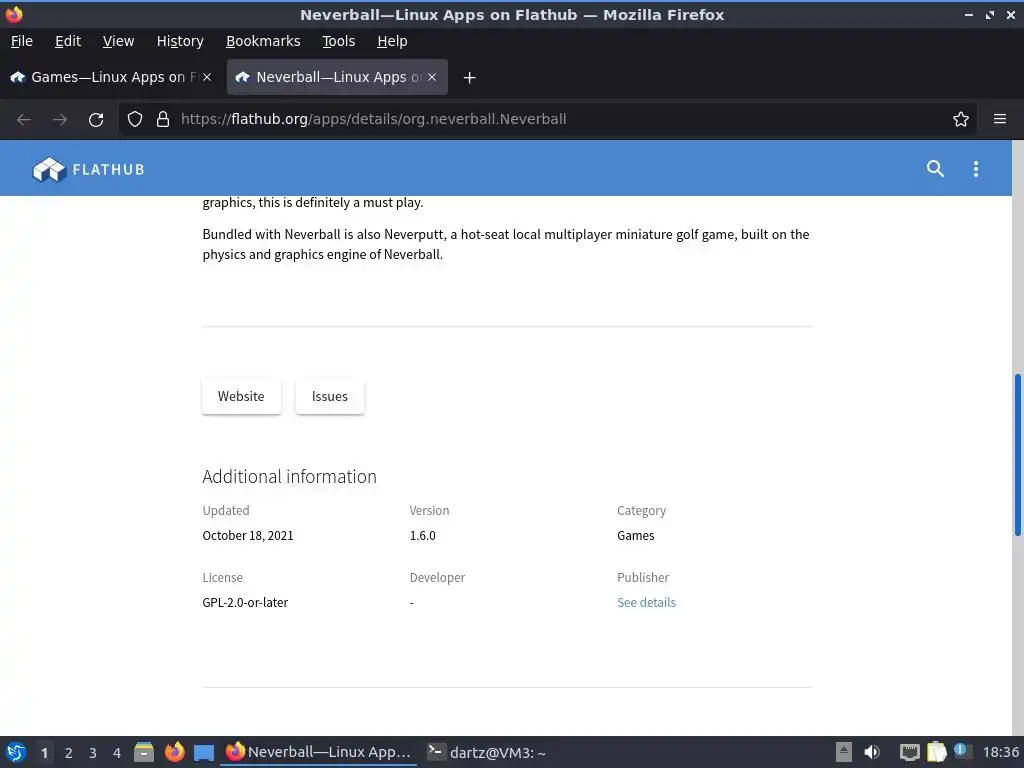Close the Neverball—Linux Apps tab
Screen dimensions: 1024x768
coord(432,77)
